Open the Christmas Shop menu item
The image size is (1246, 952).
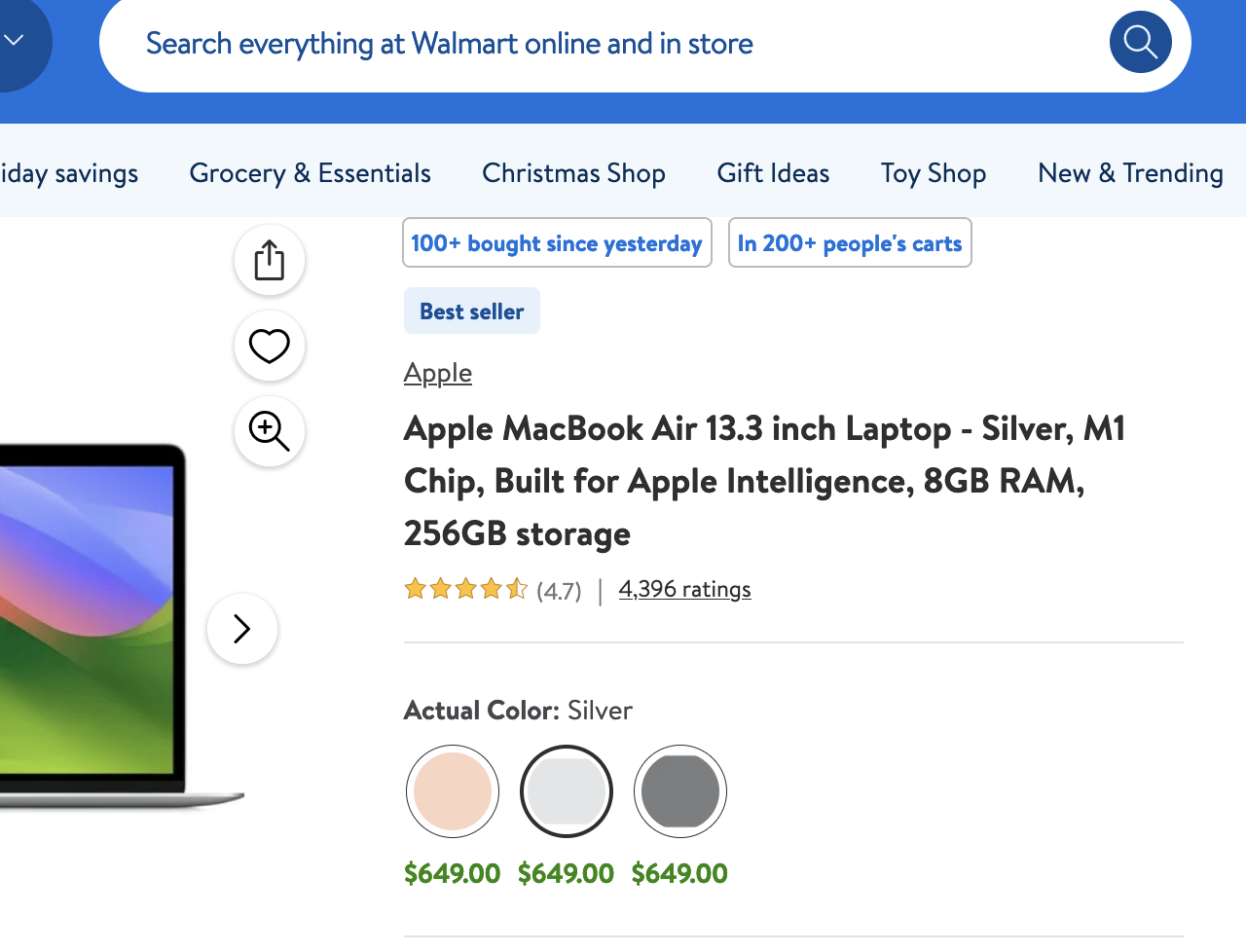[x=573, y=173]
